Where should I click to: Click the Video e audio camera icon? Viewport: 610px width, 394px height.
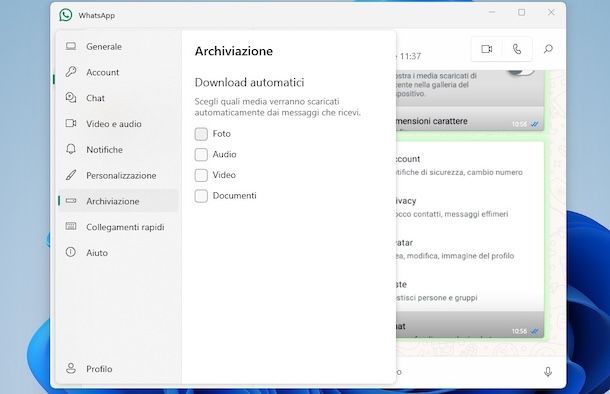pos(71,123)
